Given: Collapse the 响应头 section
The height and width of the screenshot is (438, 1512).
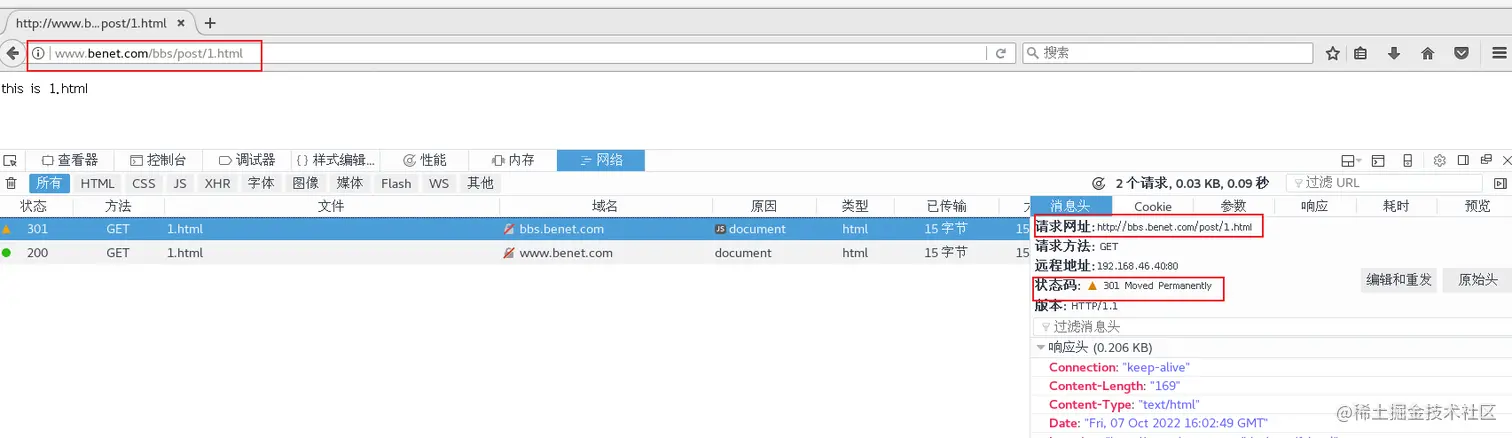Looking at the screenshot, I should click(1040, 347).
